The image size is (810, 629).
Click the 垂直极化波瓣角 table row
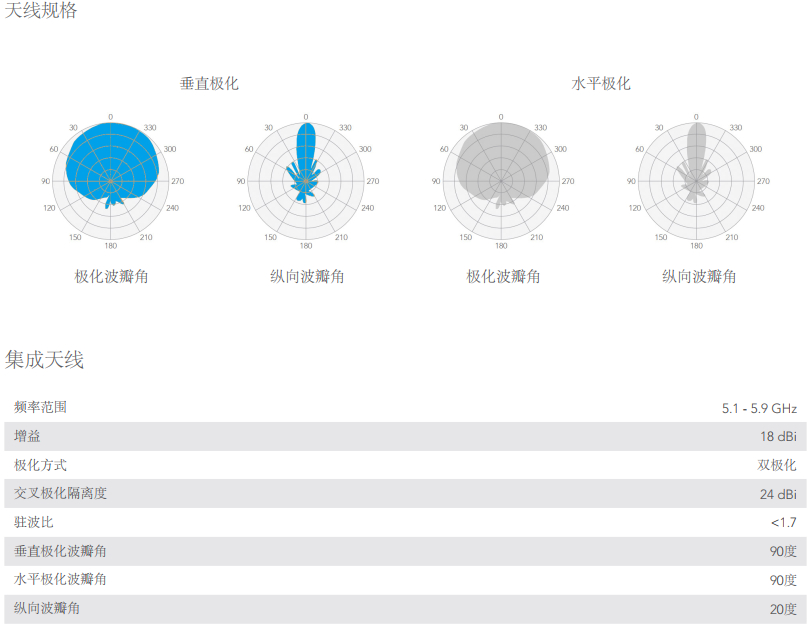click(x=405, y=551)
